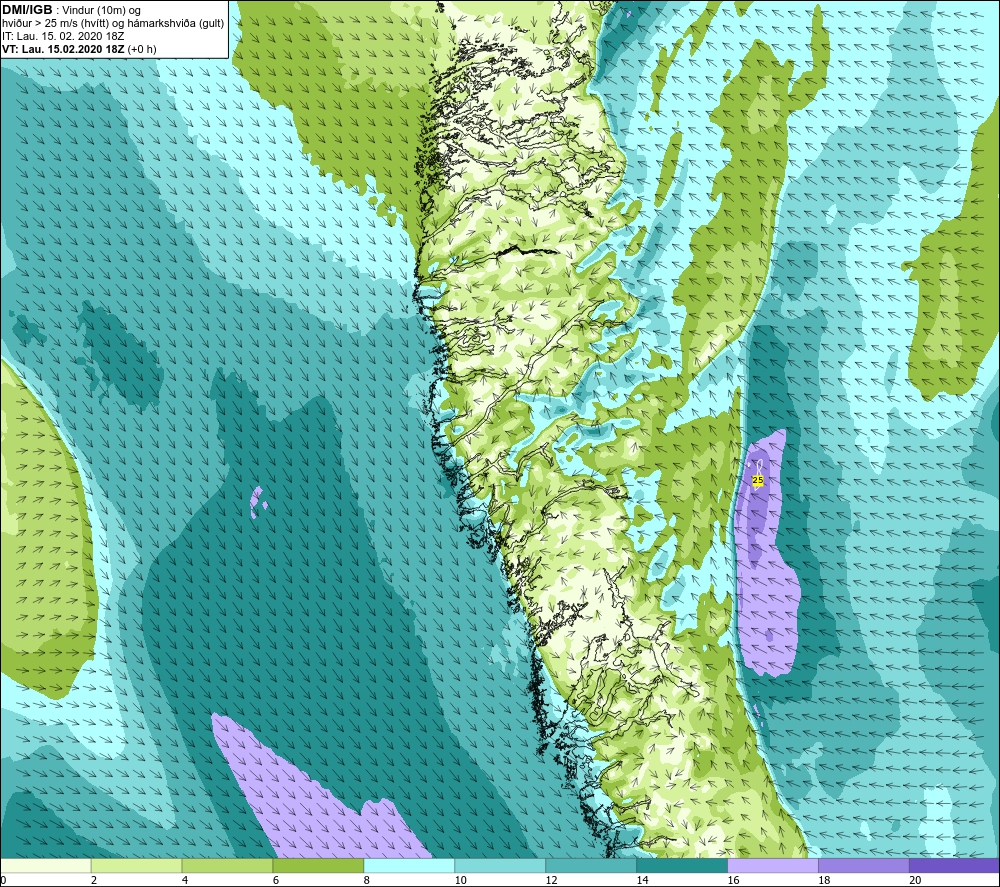
Task: Click the 'hviður > 25 m/s' legend line
Action: (x=113, y=24)
